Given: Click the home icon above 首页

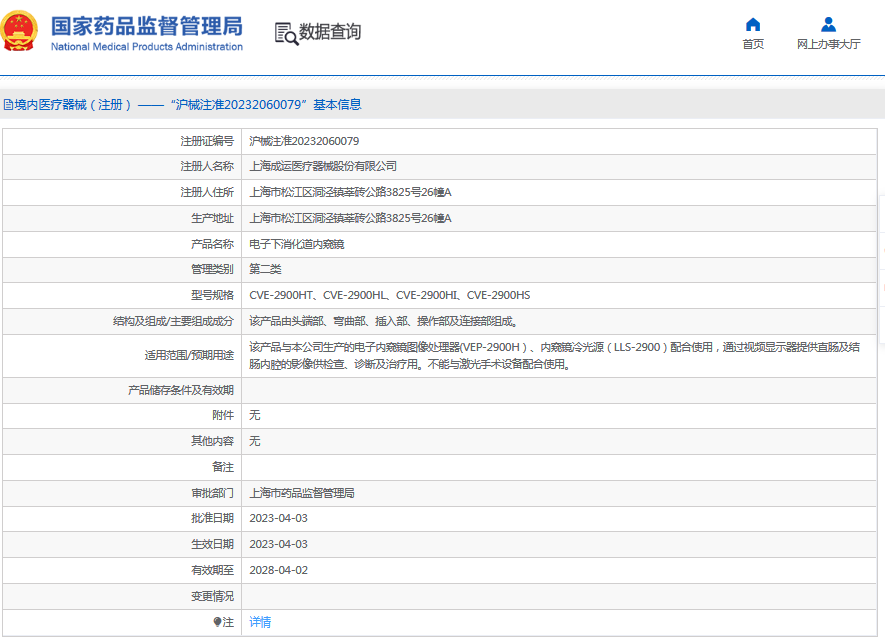Looking at the screenshot, I should [753, 25].
